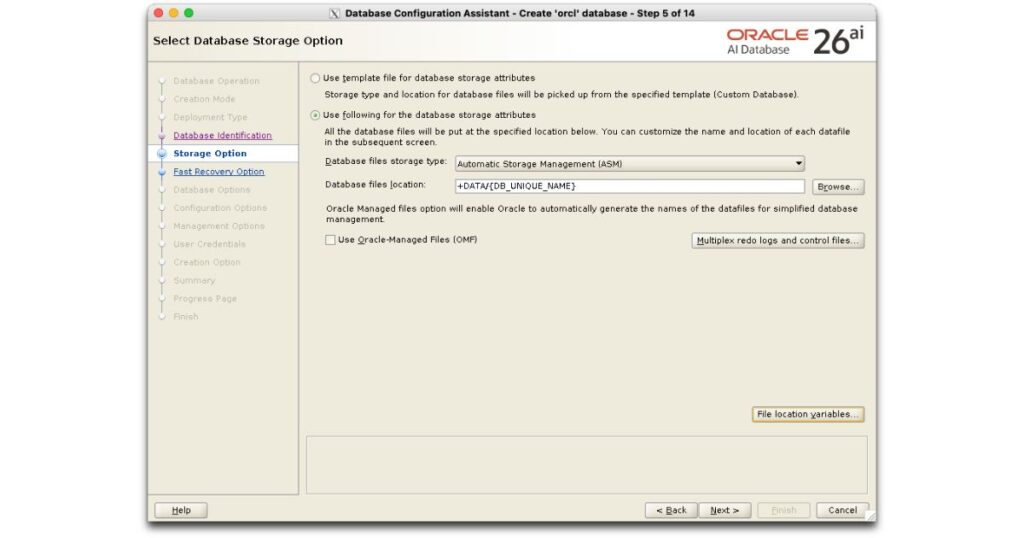Click the Database Identification step bullet icon

click(x=162, y=136)
